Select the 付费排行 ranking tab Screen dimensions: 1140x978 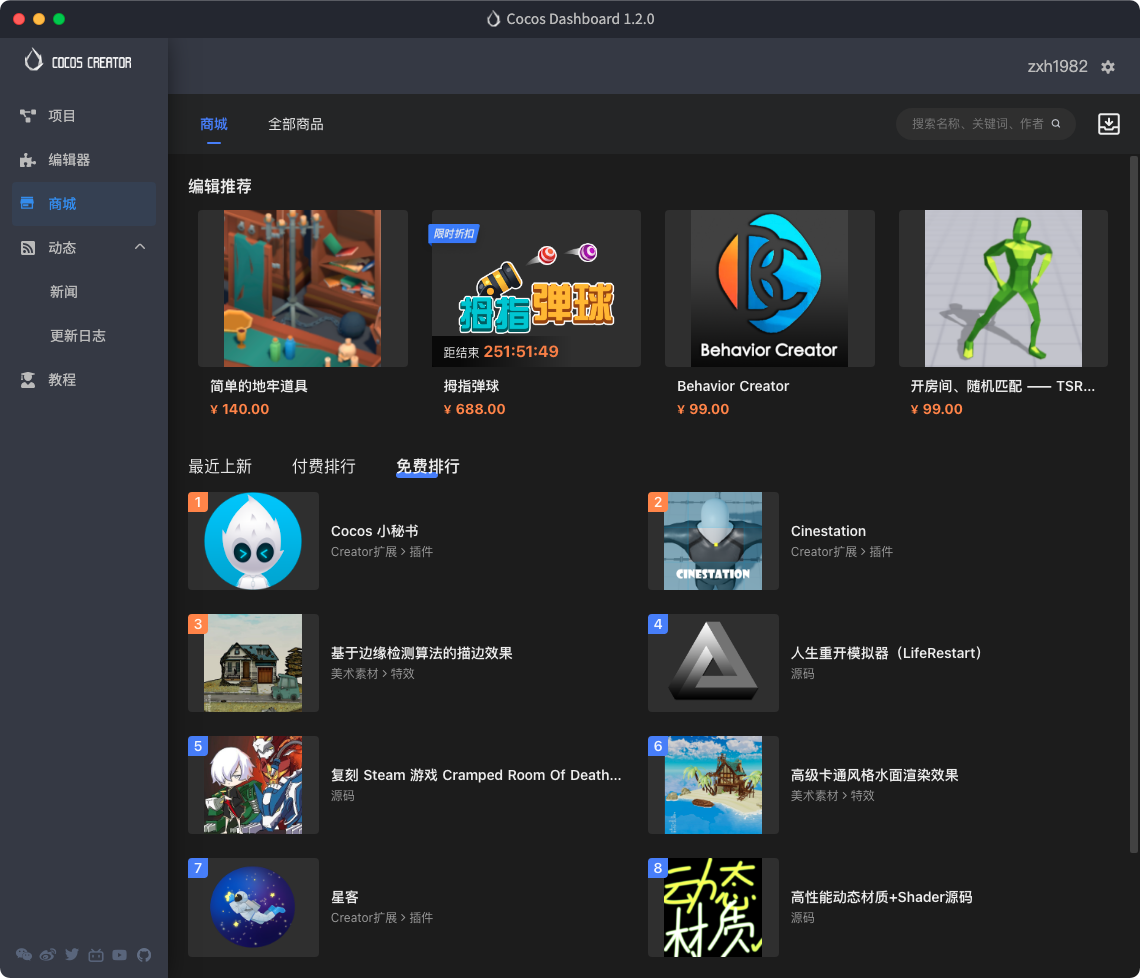point(323,466)
